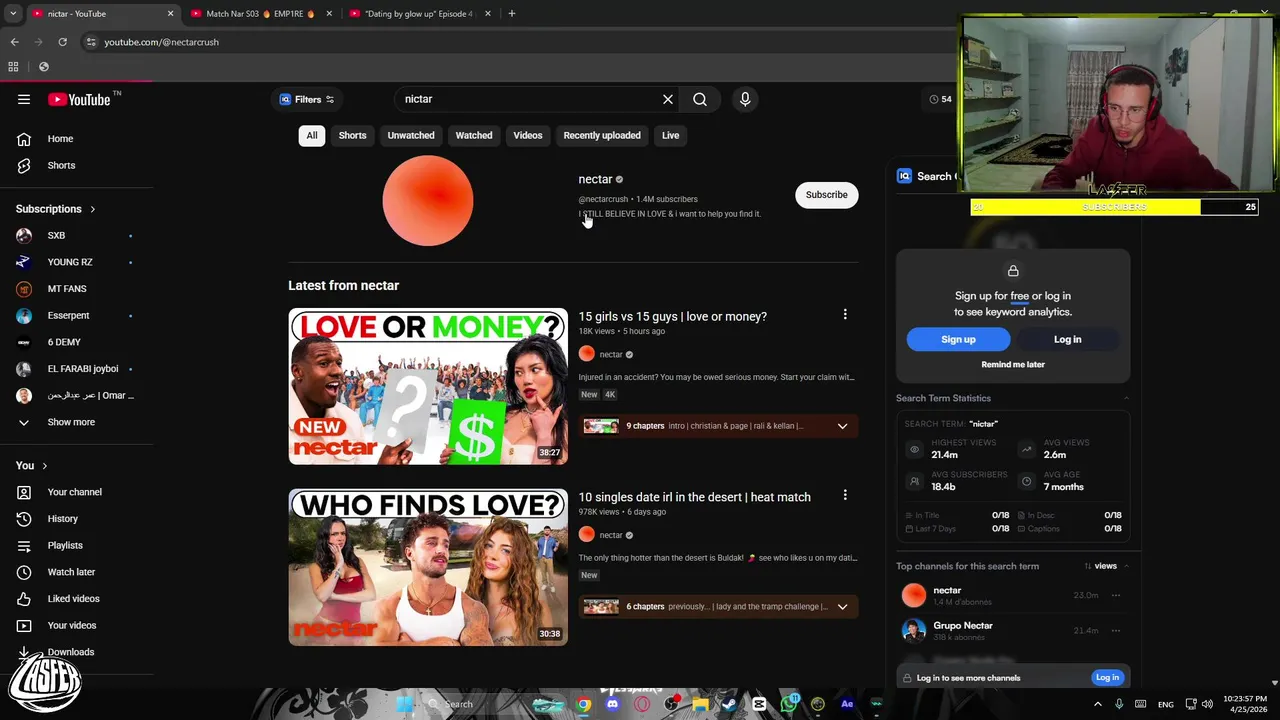
Task: Open Playlists in the sidebar
Action: [64, 545]
